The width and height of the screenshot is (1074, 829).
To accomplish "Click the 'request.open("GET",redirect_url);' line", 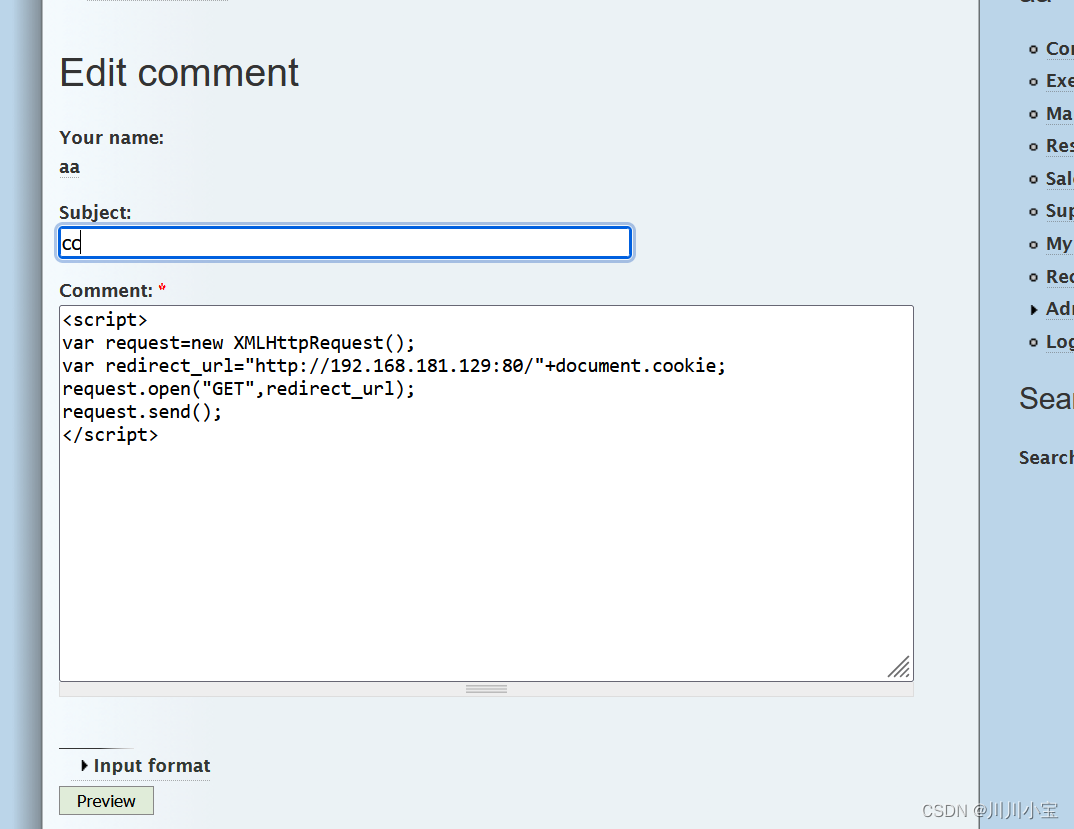I will pyautogui.click(x=238, y=389).
